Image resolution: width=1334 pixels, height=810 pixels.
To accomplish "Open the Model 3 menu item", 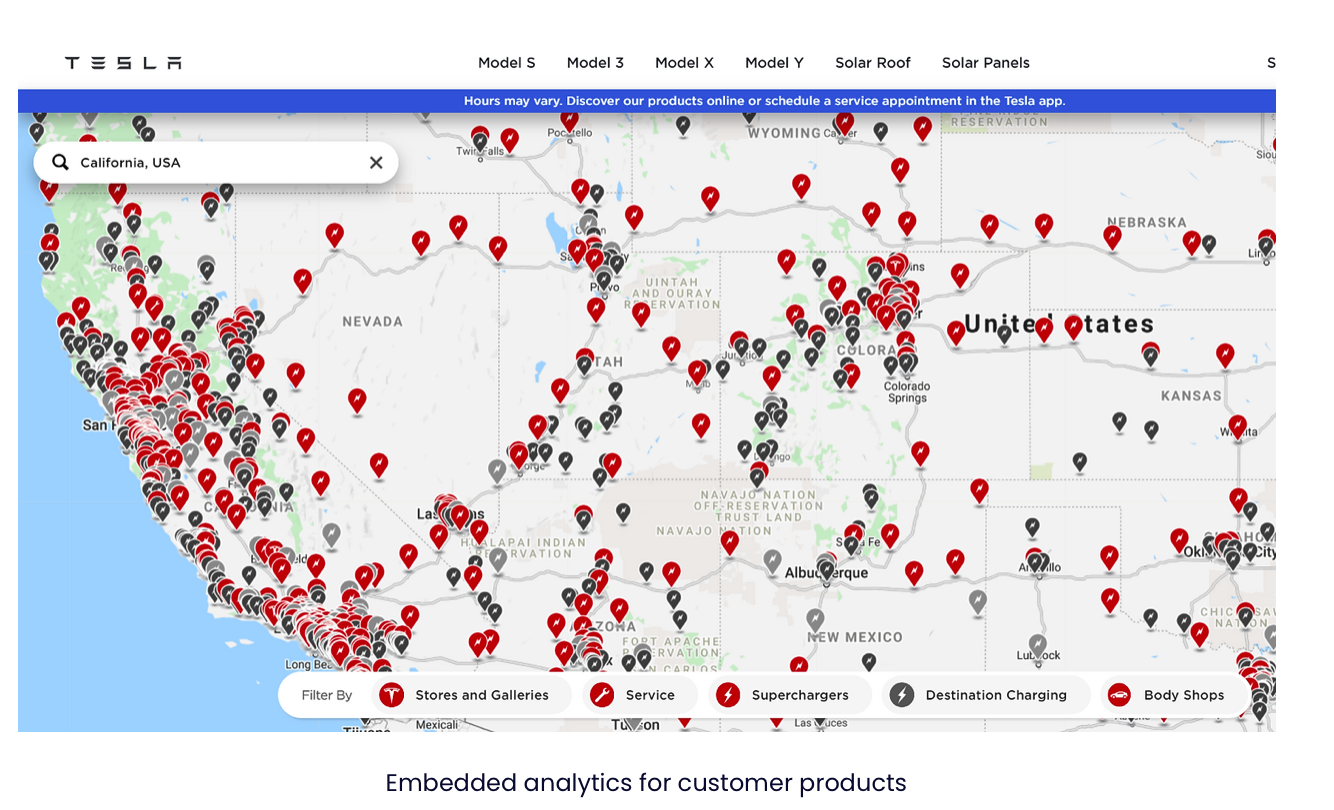I will [595, 63].
